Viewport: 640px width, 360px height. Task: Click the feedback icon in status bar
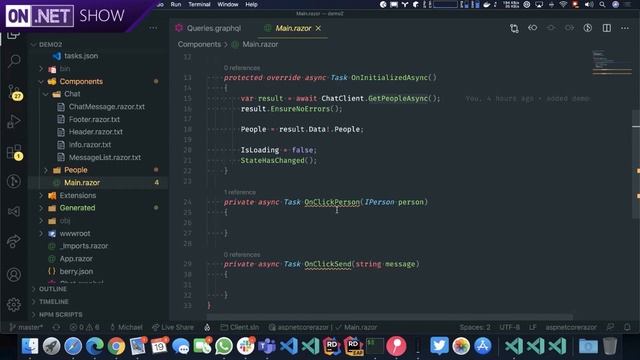pos(610,327)
